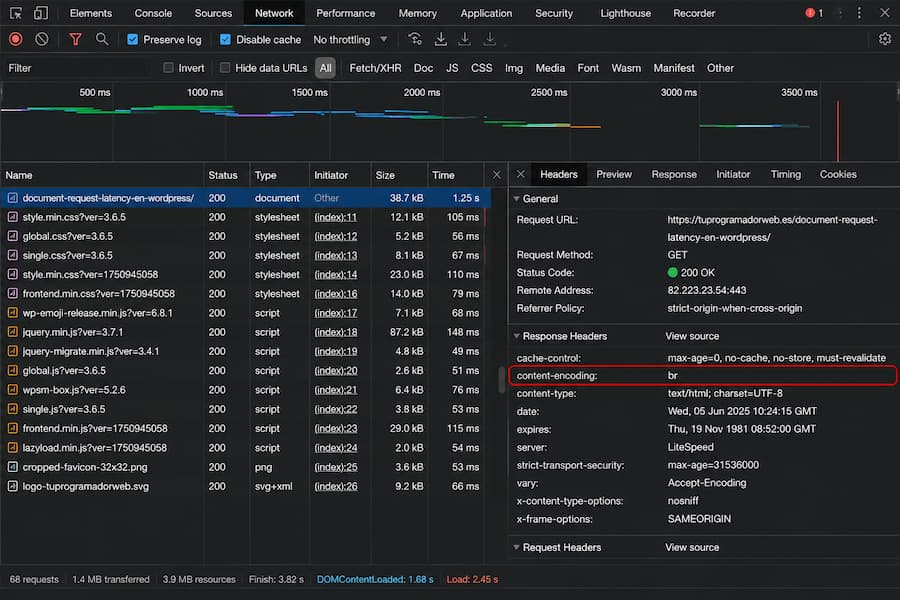This screenshot has width=900, height=600.
Task: Open initiator link (index):11
Action: (x=335, y=217)
